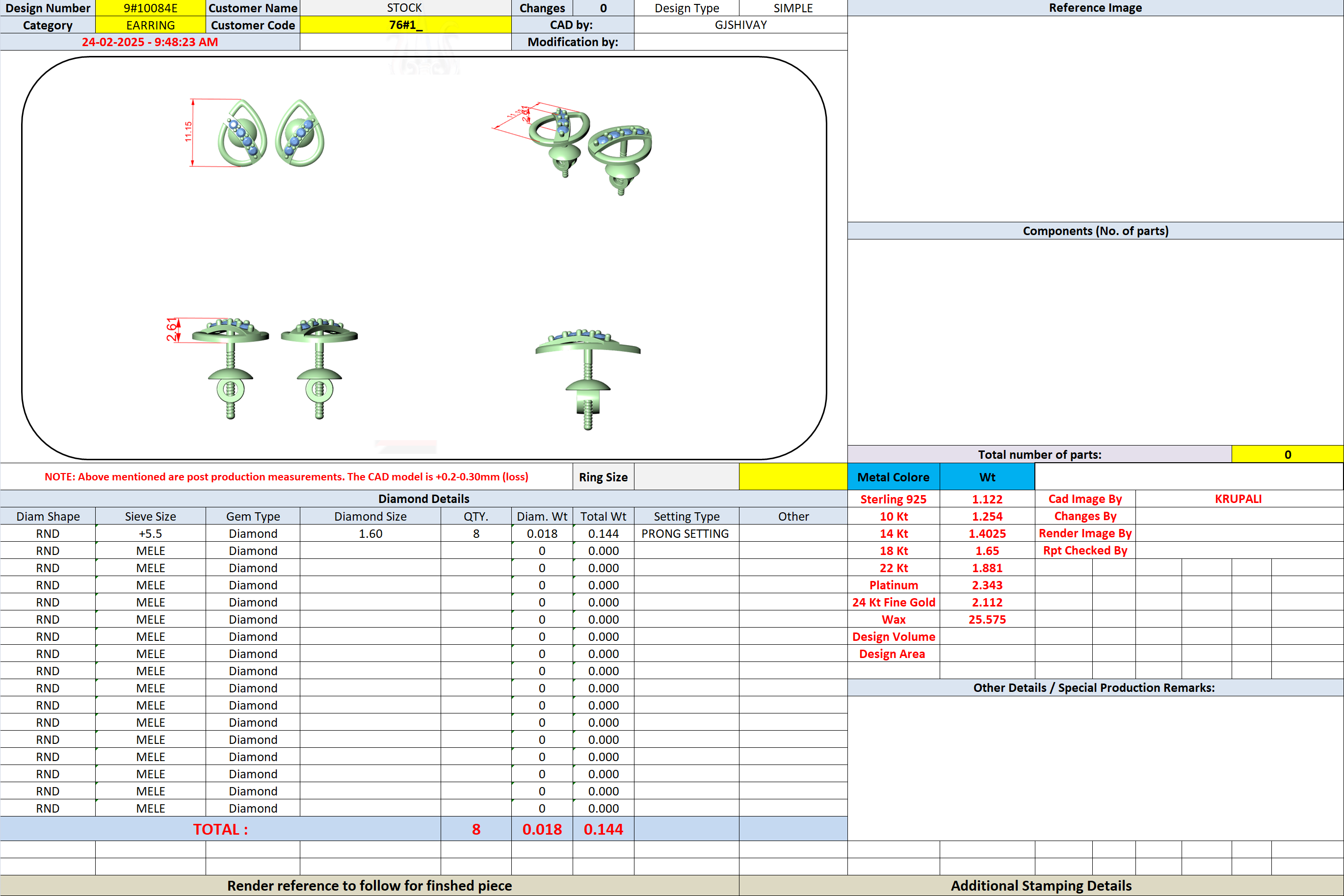This screenshot has width=1344, height=896.
Task: Select the red total quantity 8
Action: coord(476,829)
